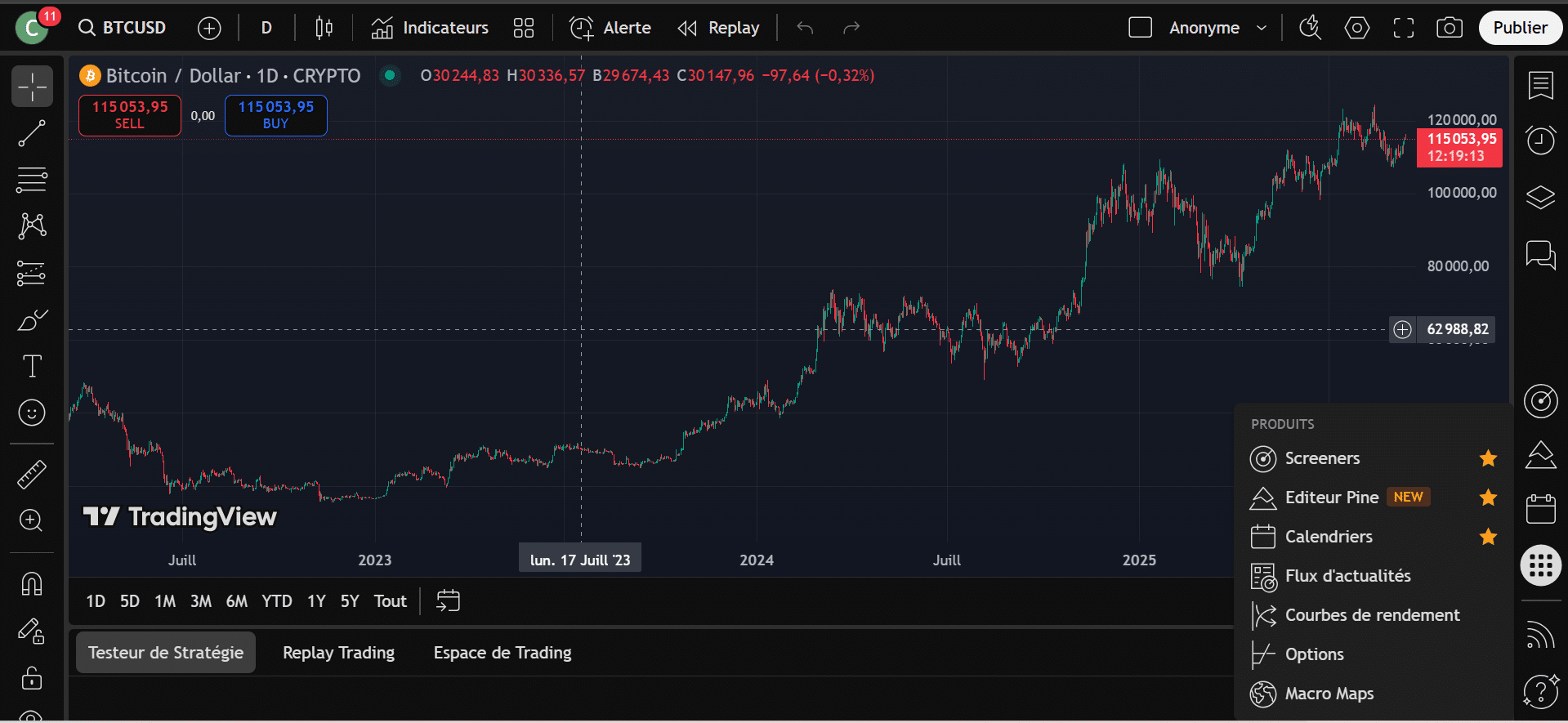The width and height of the screenshot is (1568, 723).
Task: Choose the ruler measure tool
Action: [32, 474]
